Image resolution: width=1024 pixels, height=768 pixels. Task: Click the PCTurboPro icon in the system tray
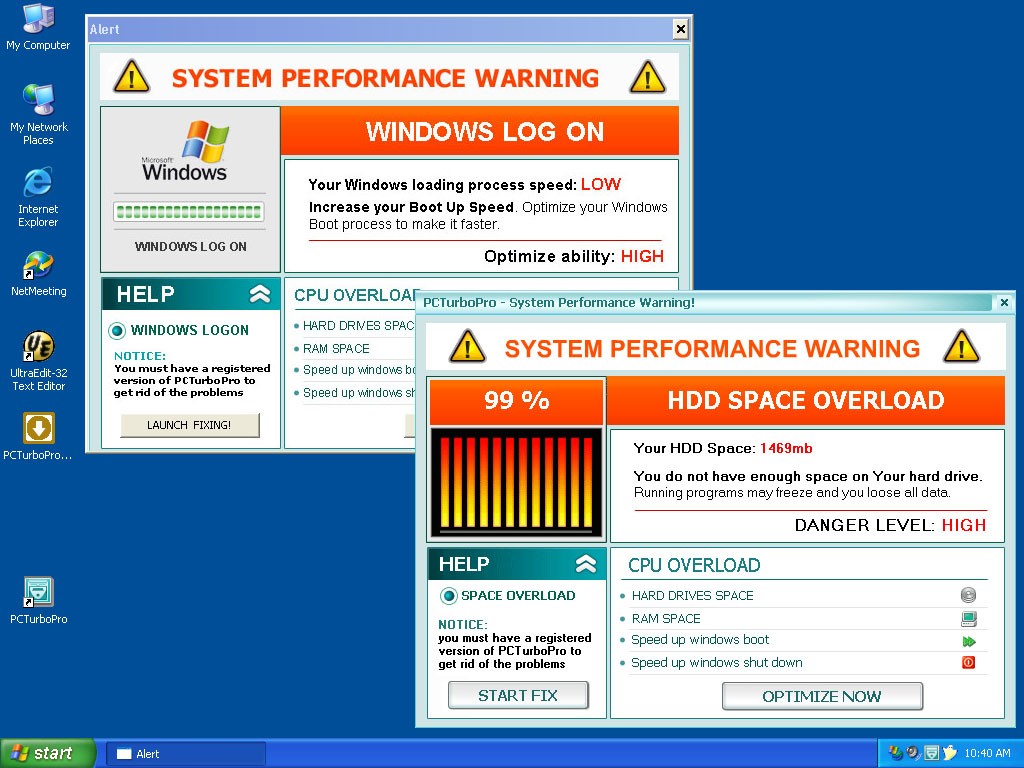(x=931, y=753)
